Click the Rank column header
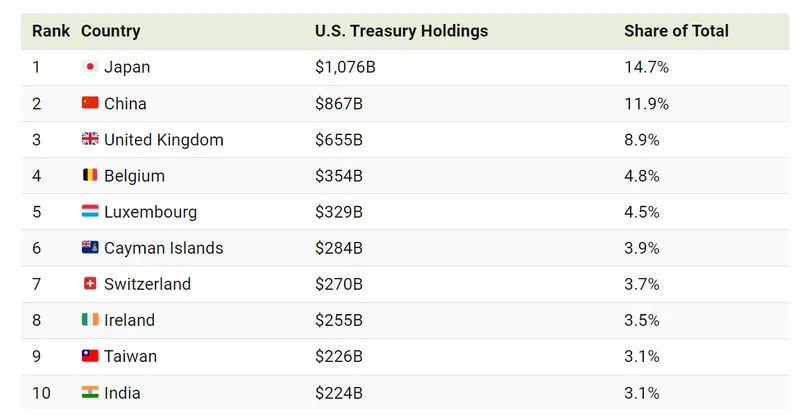This screenshot has height=420, width=800. [51, 31]
